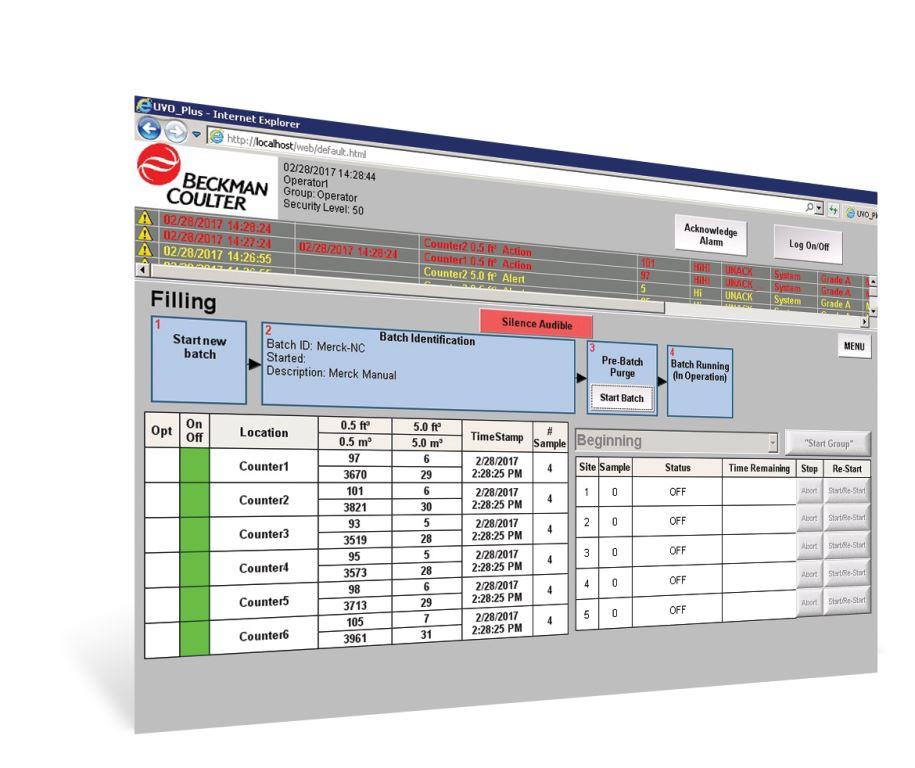915x768 pixels.
Task: Select the Counter2 location cell
Action: click(264, 500)
